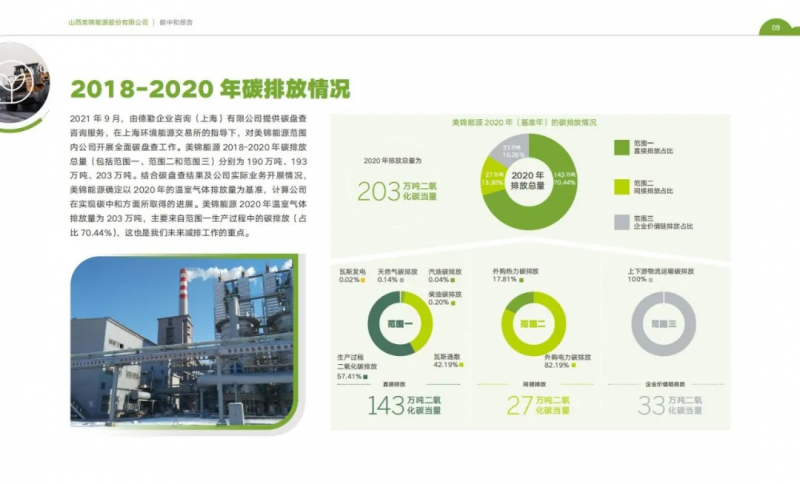Click the 直接排放 section heading
This screenshot has width=800, height=484.
point(394,384)
